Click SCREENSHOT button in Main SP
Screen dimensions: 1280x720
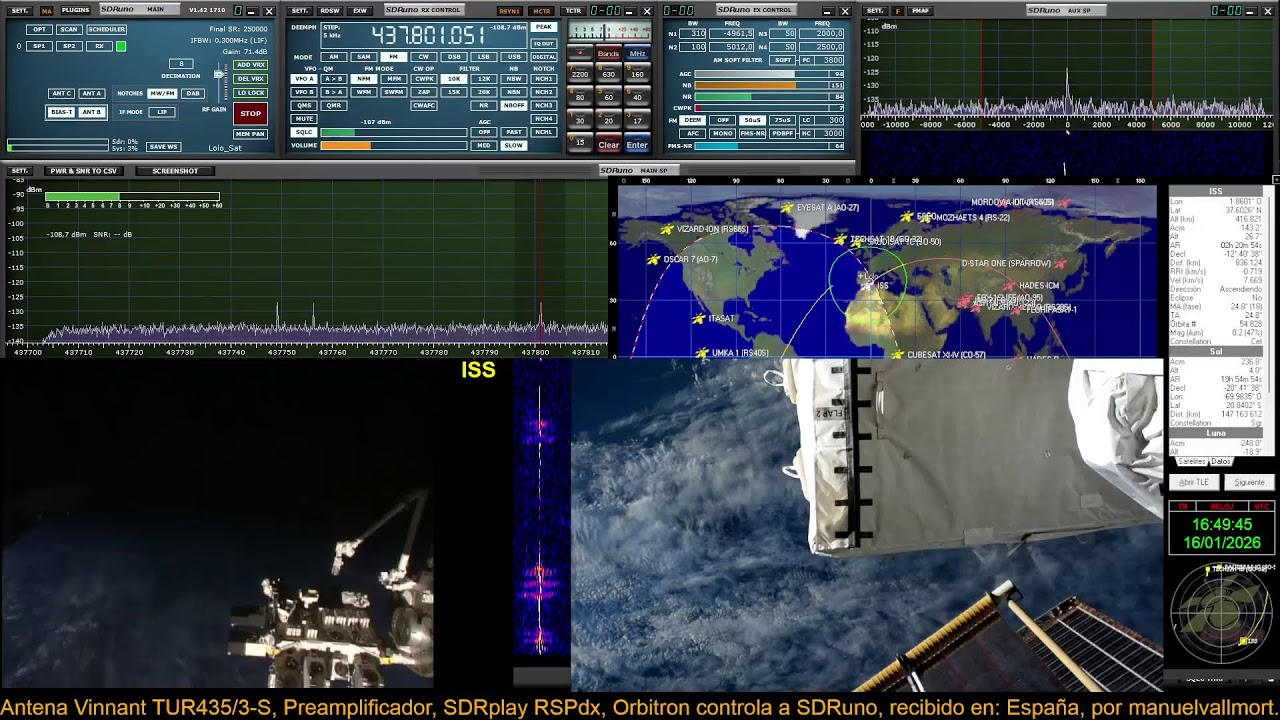[175, 171]
